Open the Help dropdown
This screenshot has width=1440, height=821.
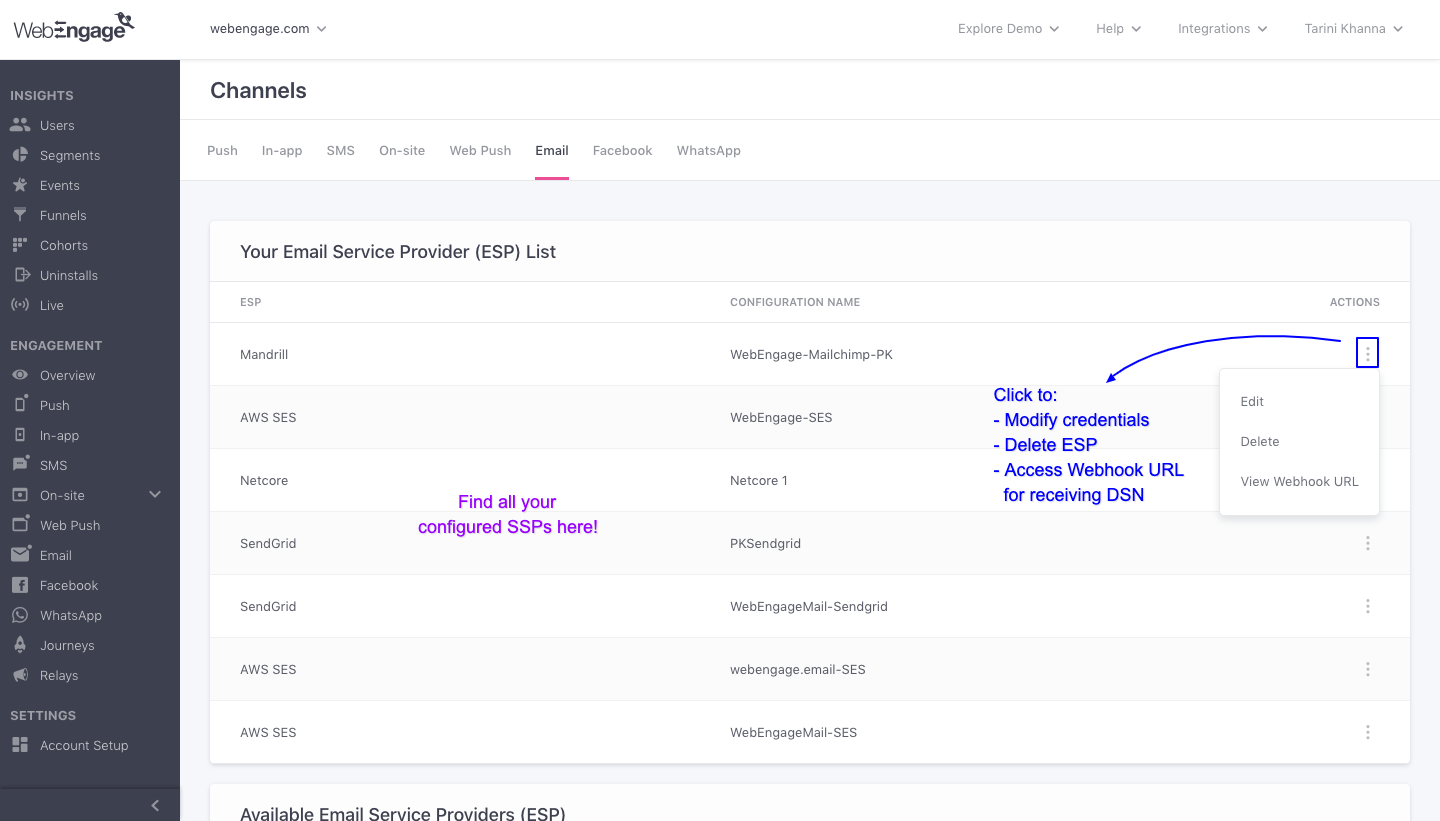pyautogui.click(x=1118, y=29)
